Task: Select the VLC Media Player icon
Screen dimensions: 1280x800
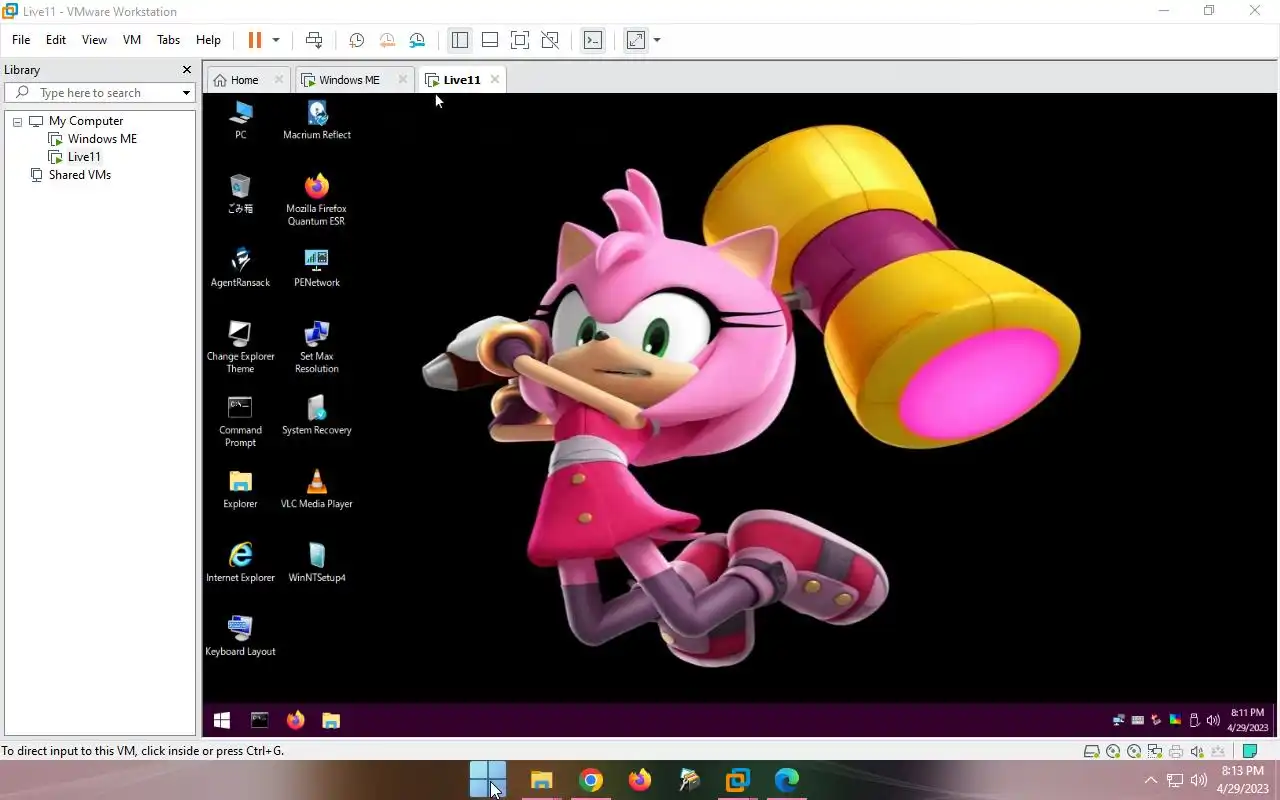Action: click(x=317, y=489)
